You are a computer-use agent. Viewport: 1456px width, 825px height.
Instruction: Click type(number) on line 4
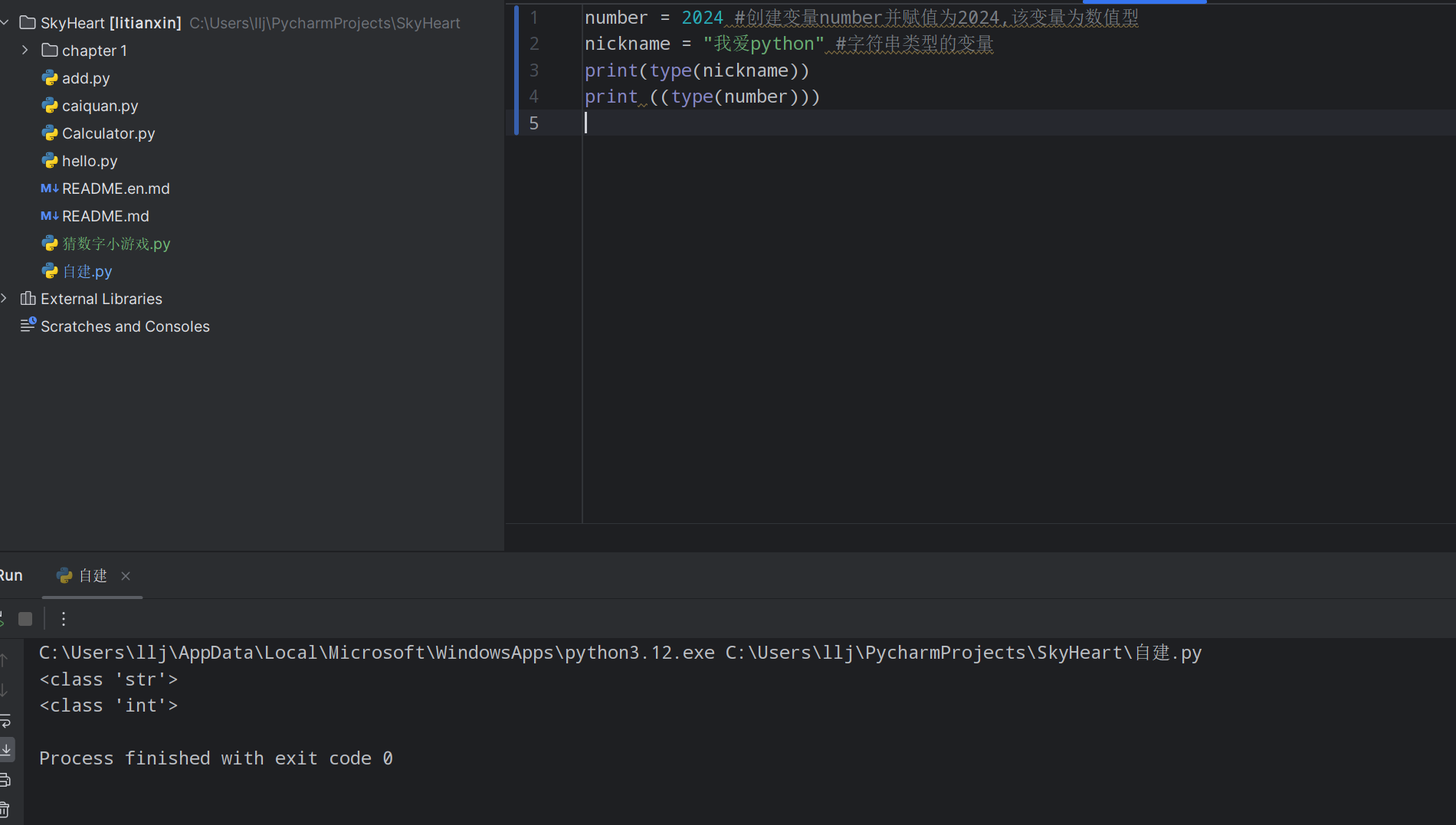pyautogui.click(x=735, y=97)
